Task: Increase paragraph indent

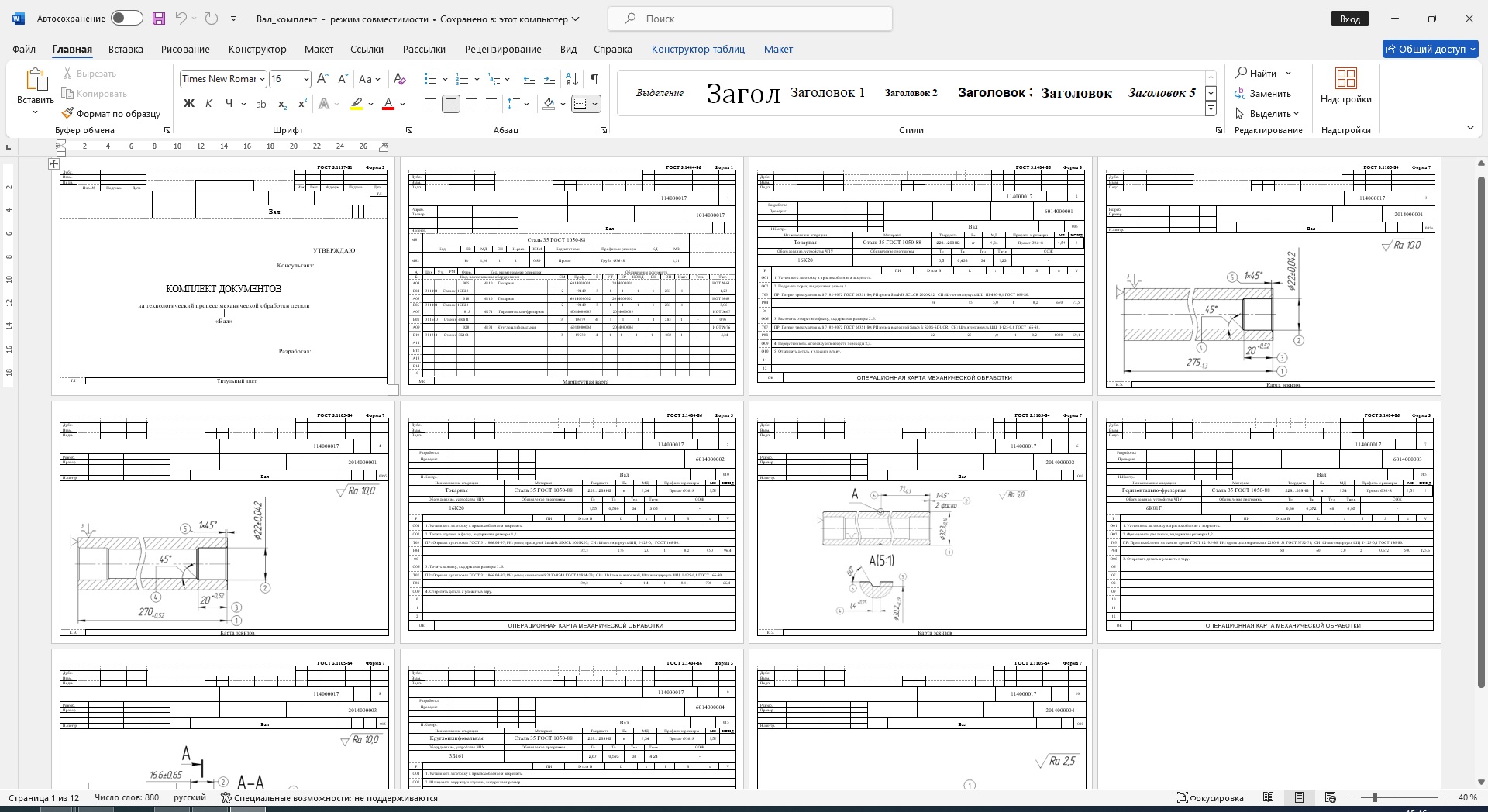Action: (549, 79)
